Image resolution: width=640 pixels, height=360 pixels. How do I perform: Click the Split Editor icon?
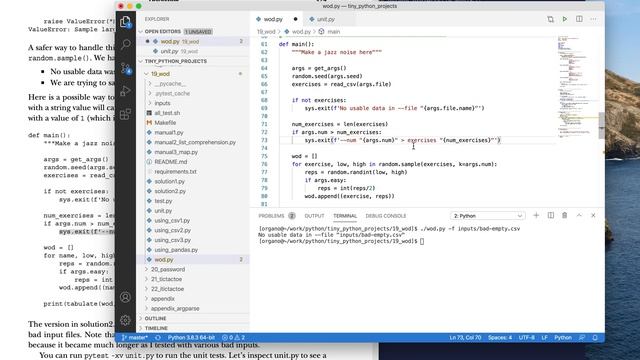(x=579, y=19)
